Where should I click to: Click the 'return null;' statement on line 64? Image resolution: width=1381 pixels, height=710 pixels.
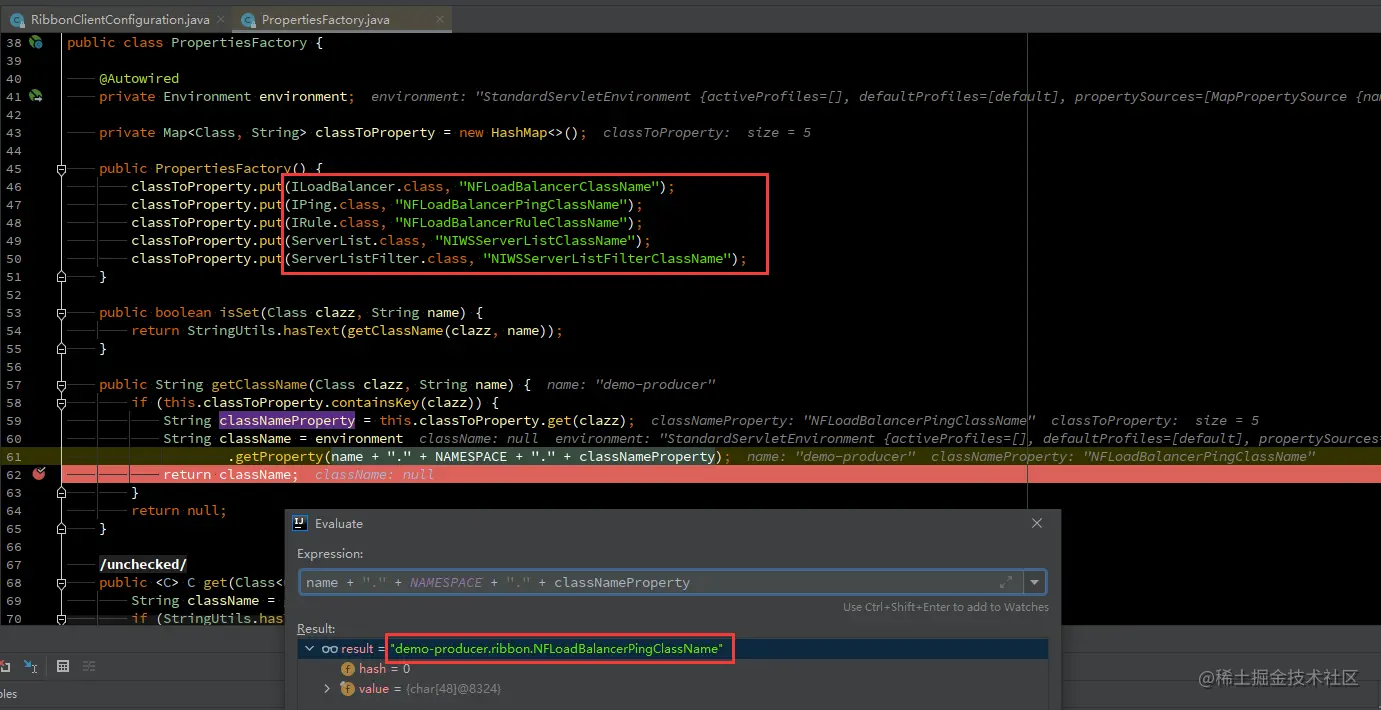pos(179,510)
